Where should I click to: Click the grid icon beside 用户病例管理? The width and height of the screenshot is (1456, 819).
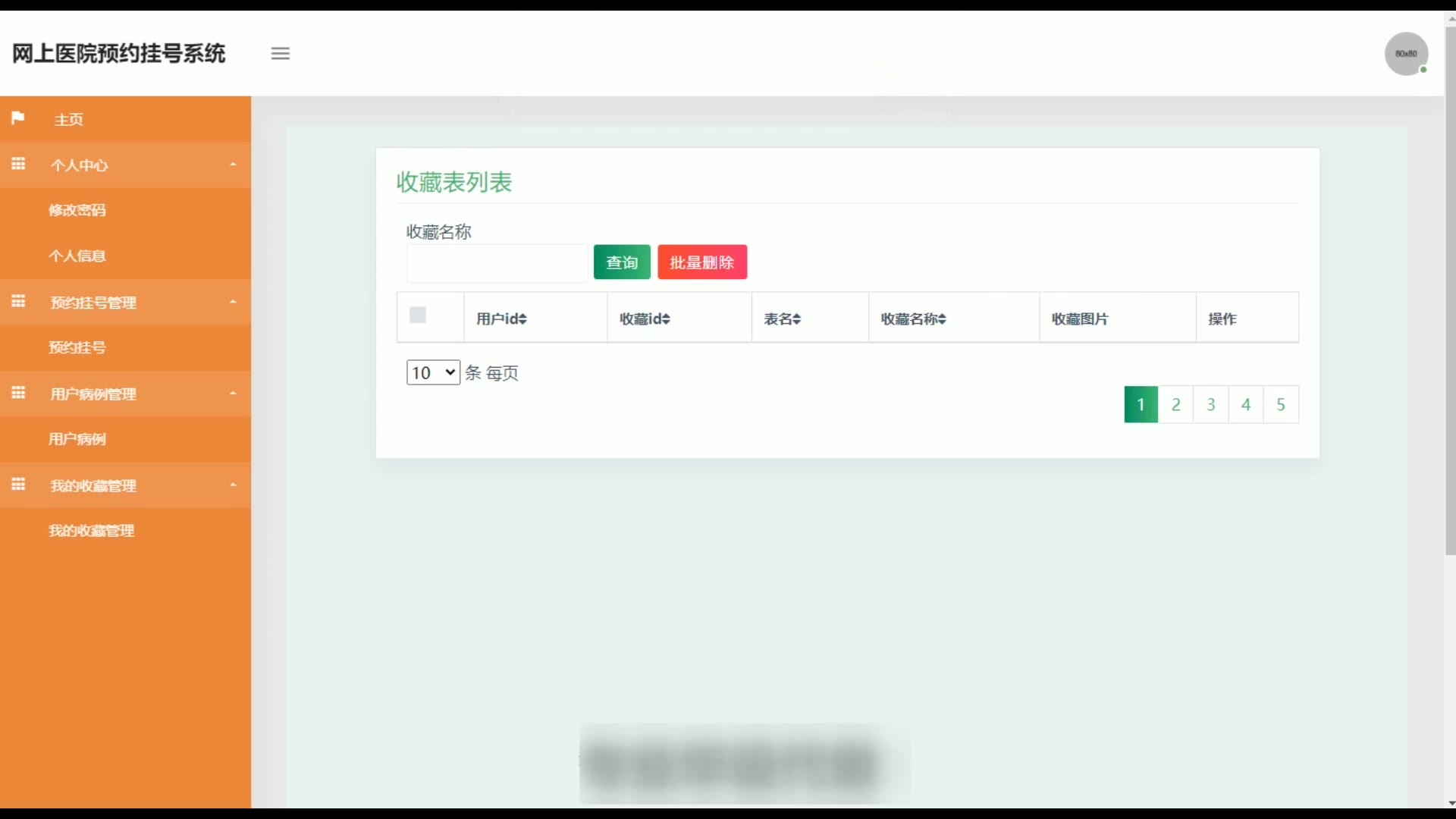(18, 393)
